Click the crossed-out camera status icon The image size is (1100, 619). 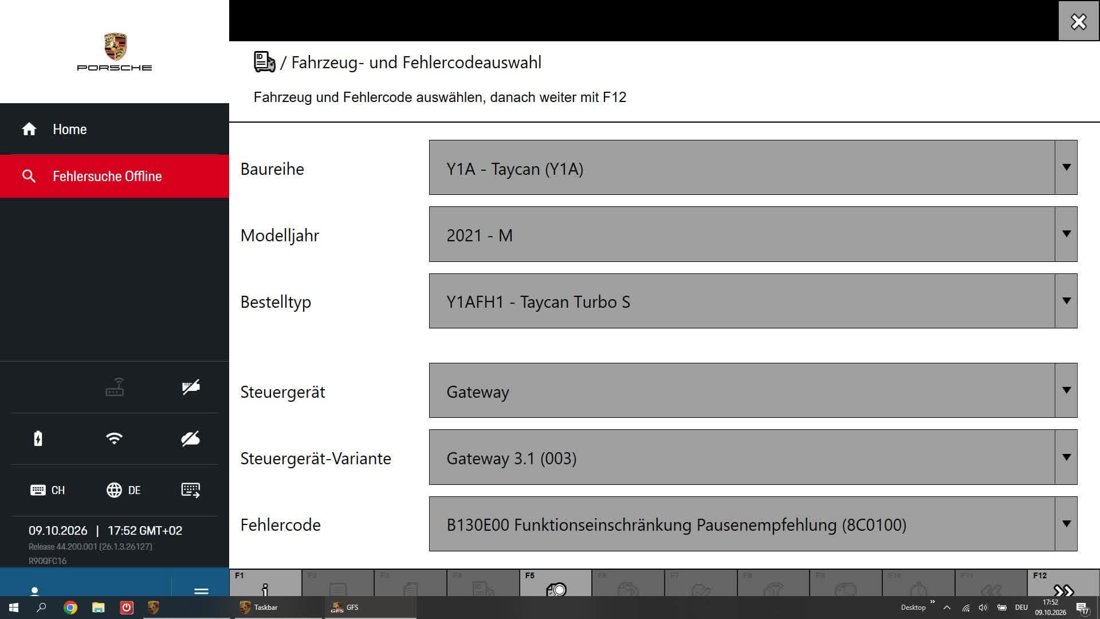click(x=191, y=387)
